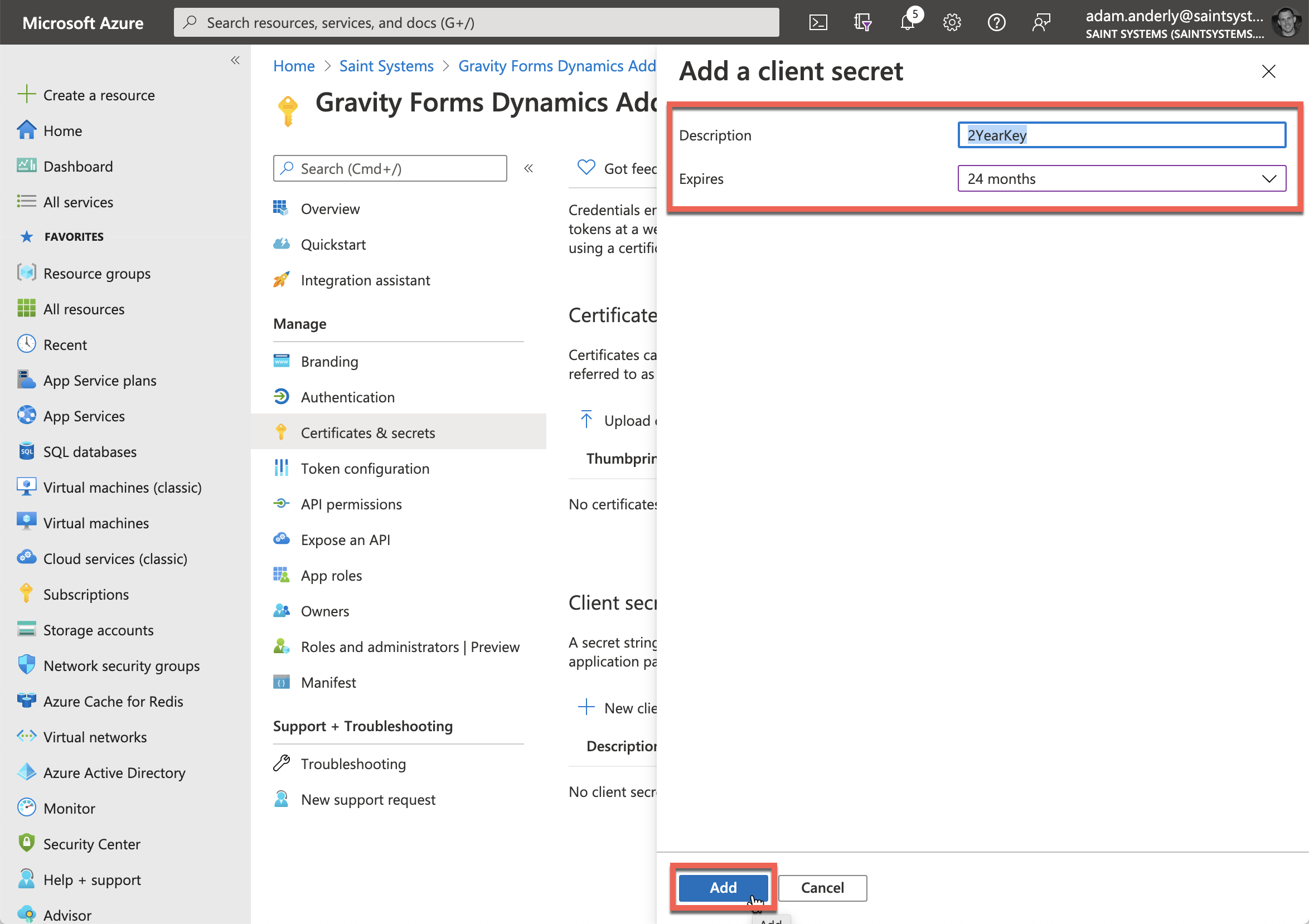The image size is (1309, 924).
Task: Click the Azure Active Directory icon
Action: tap(26, 772)
